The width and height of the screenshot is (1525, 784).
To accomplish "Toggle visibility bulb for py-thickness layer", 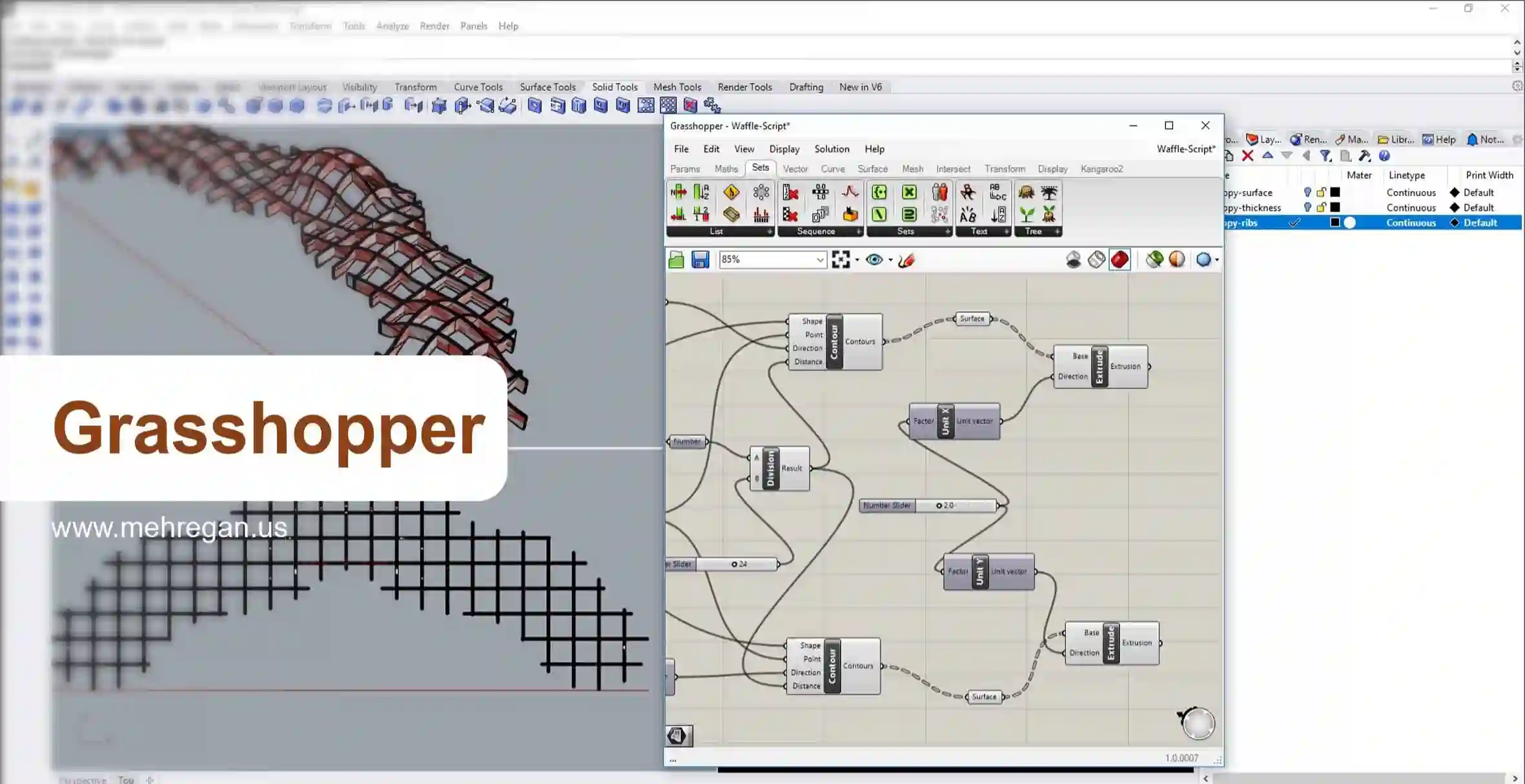I will click(1307, 207).
